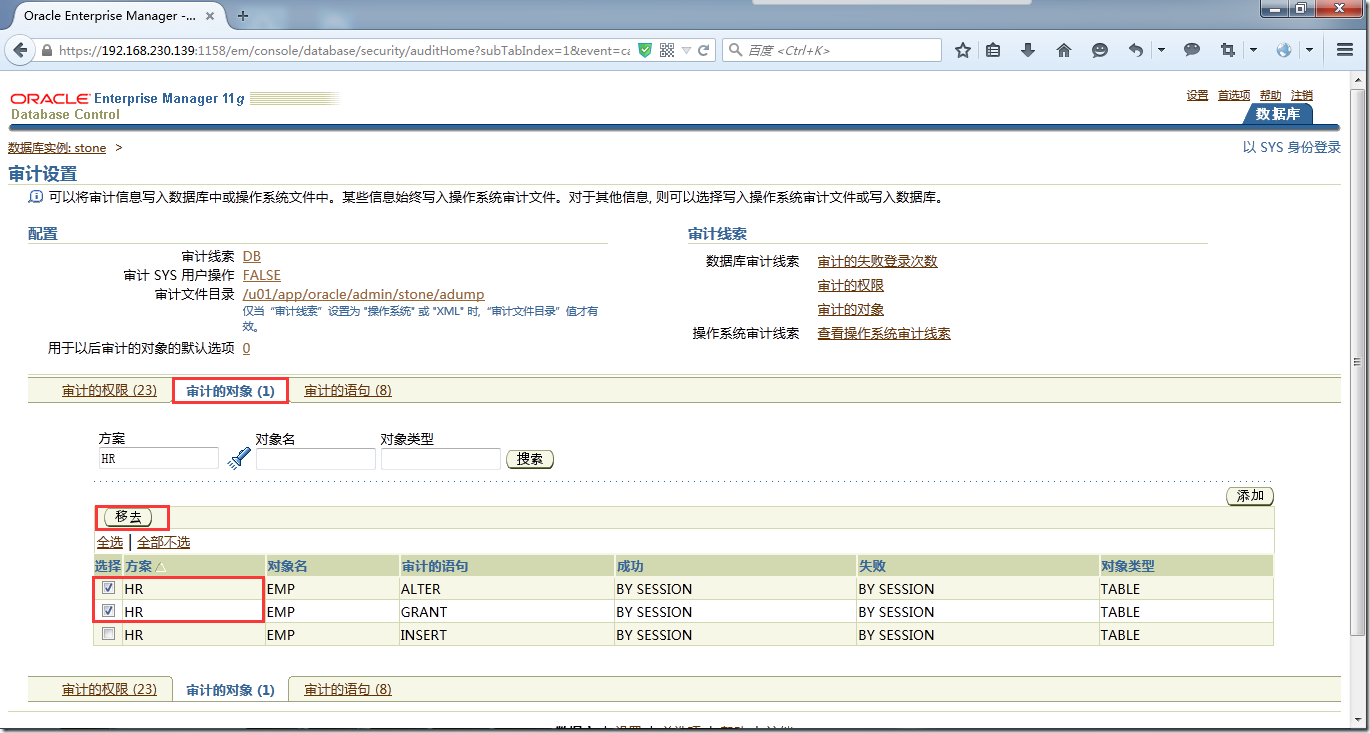Click the undo curved arrow toolbar icon
The width and height of the screenshot is (1370, 733).
coord(1136,50)
